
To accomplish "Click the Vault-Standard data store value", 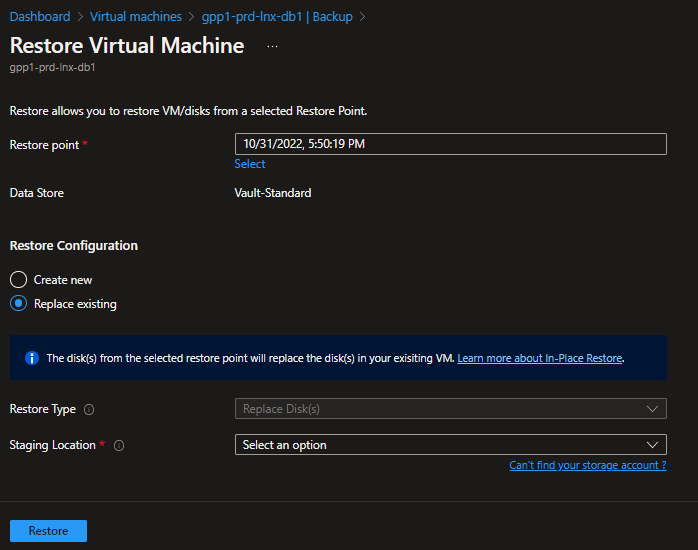I will pyautogui.click(x=273, y=193).
